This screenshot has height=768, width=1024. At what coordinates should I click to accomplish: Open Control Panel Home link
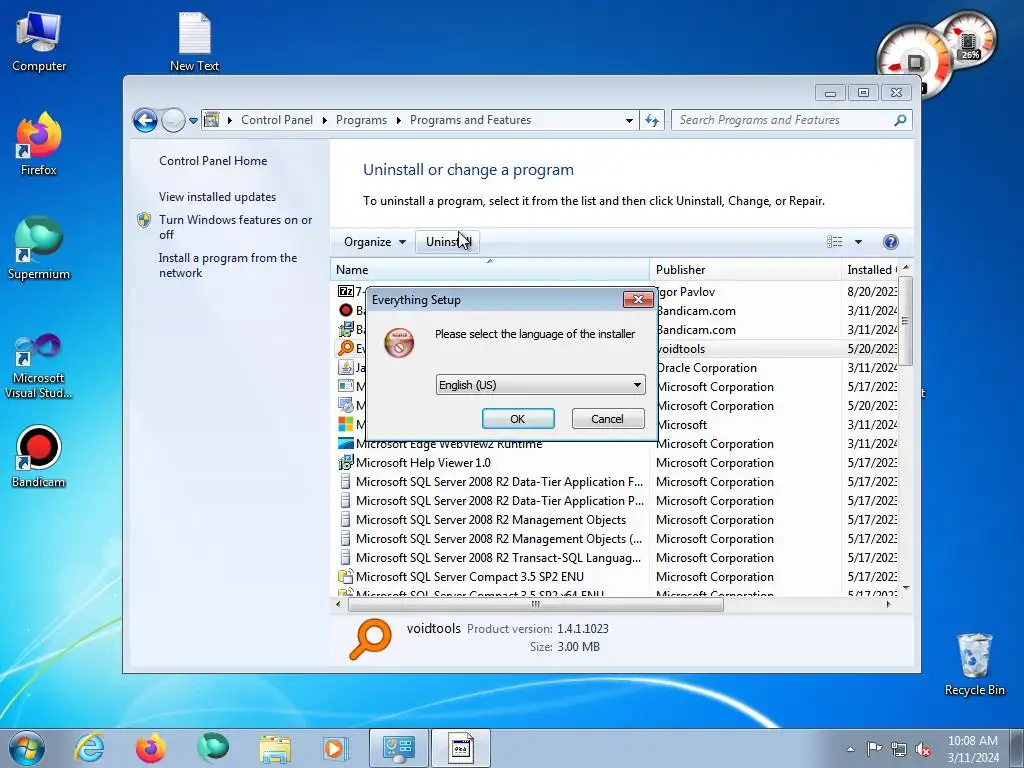pos(213,161)
